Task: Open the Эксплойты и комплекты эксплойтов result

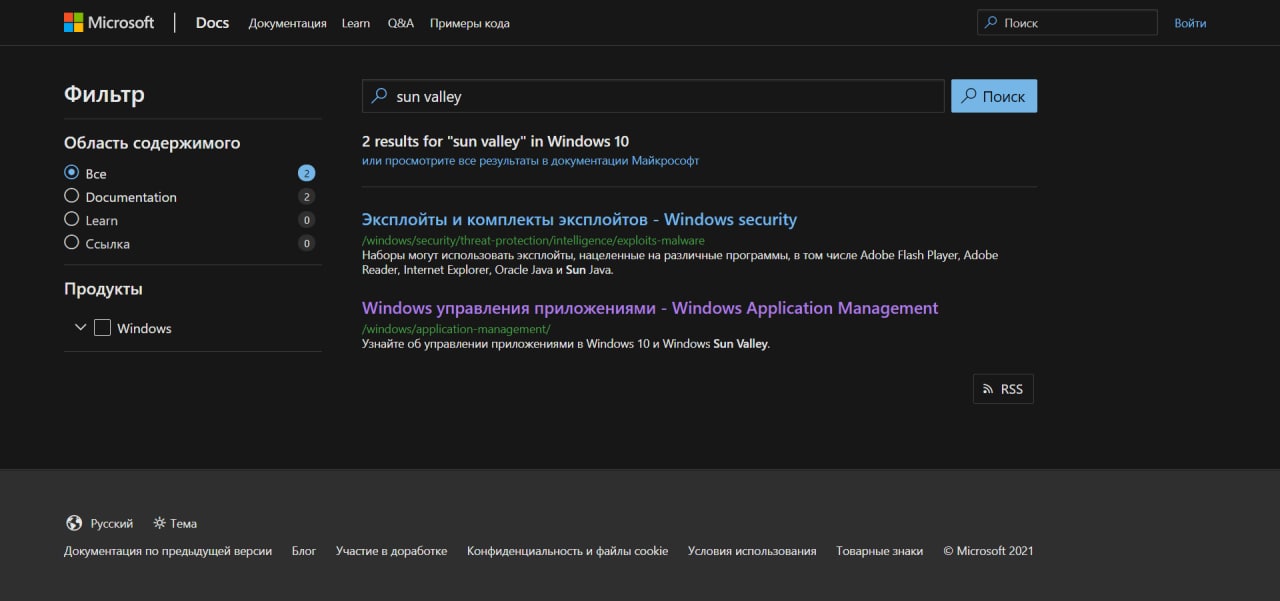Action: click(x=579, y=219)
